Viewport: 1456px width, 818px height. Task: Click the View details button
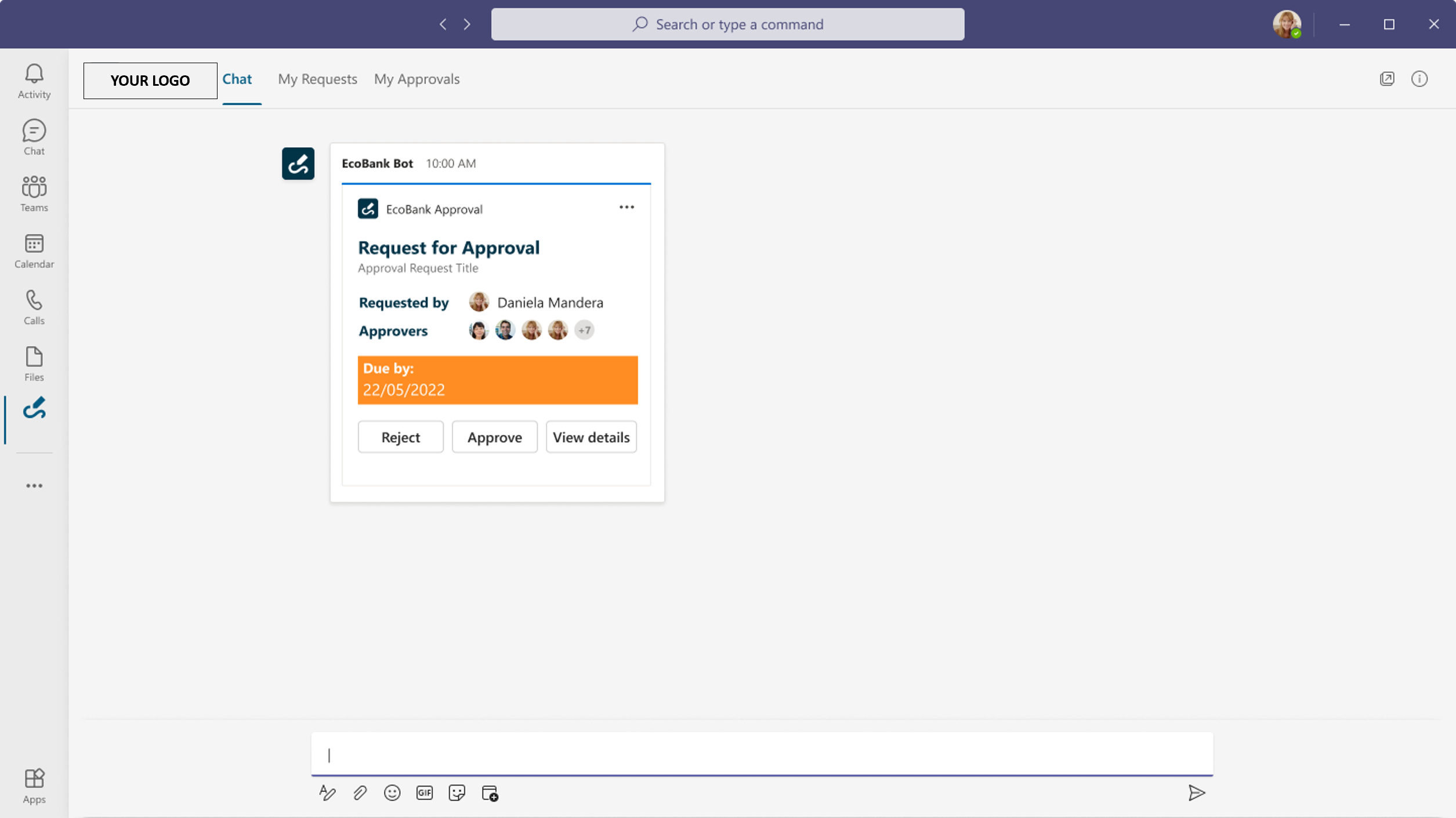[x=591, y=437]
